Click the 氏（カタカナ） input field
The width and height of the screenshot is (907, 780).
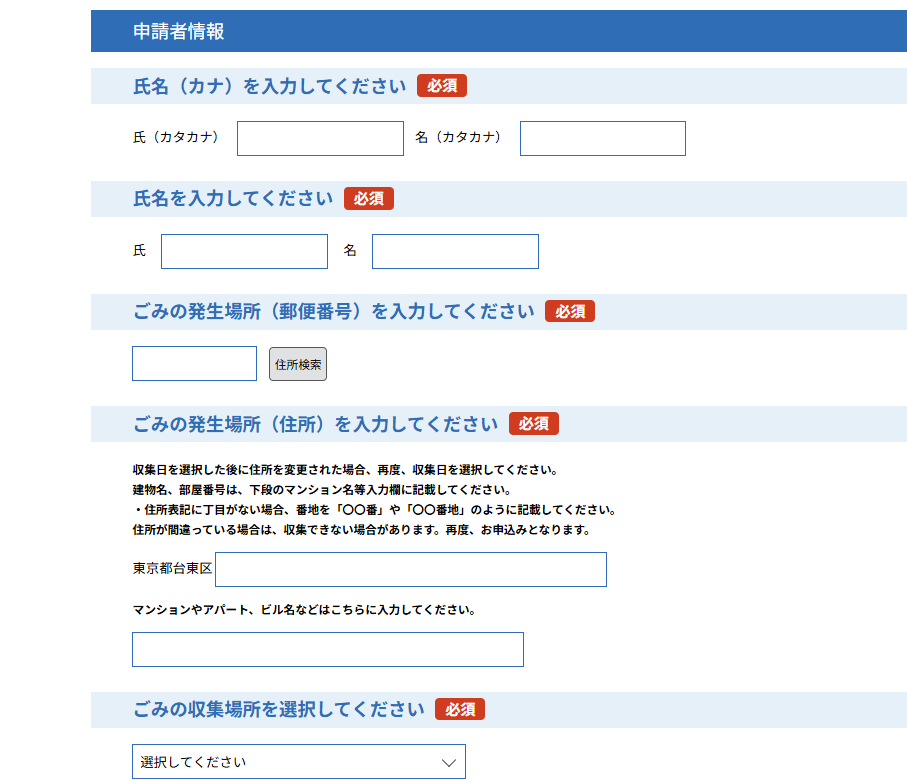320,139
